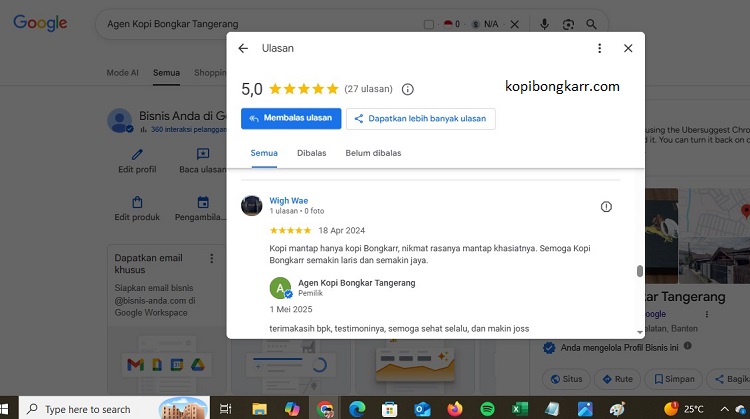Open File Explorer from taskbar
The height and width of the screenshot is (419, 750).
tap(259, 409)
